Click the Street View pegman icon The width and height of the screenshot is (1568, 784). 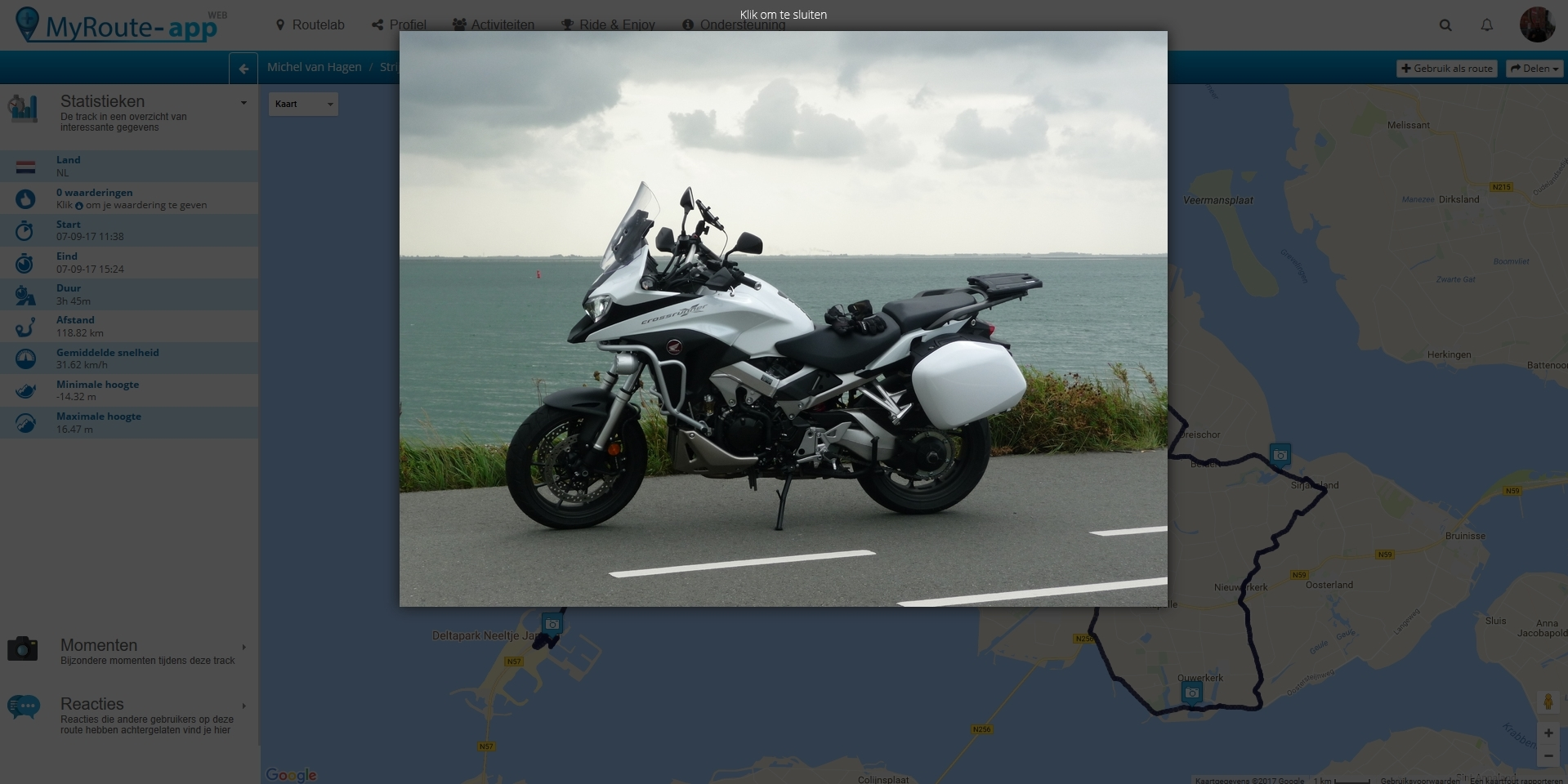(x=1548, y=702)
